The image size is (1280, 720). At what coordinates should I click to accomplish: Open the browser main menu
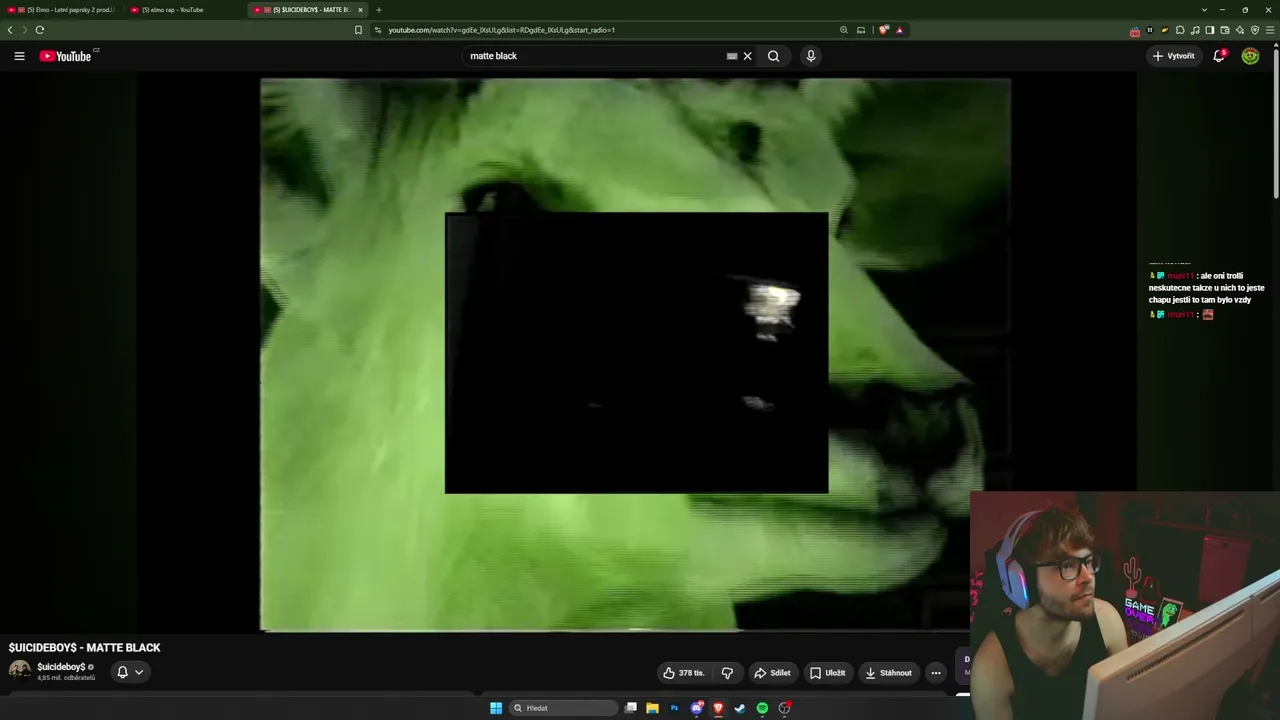(x=1270, y=30)
